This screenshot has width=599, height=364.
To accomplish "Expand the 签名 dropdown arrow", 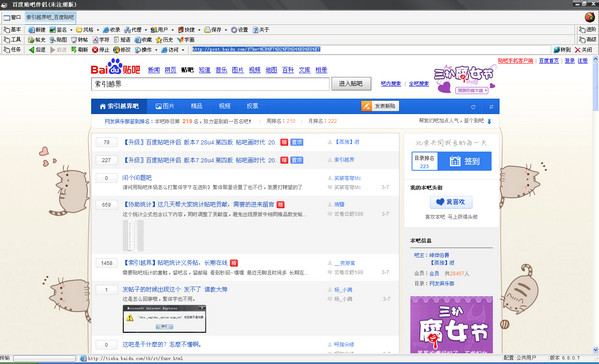I will 71,30.
